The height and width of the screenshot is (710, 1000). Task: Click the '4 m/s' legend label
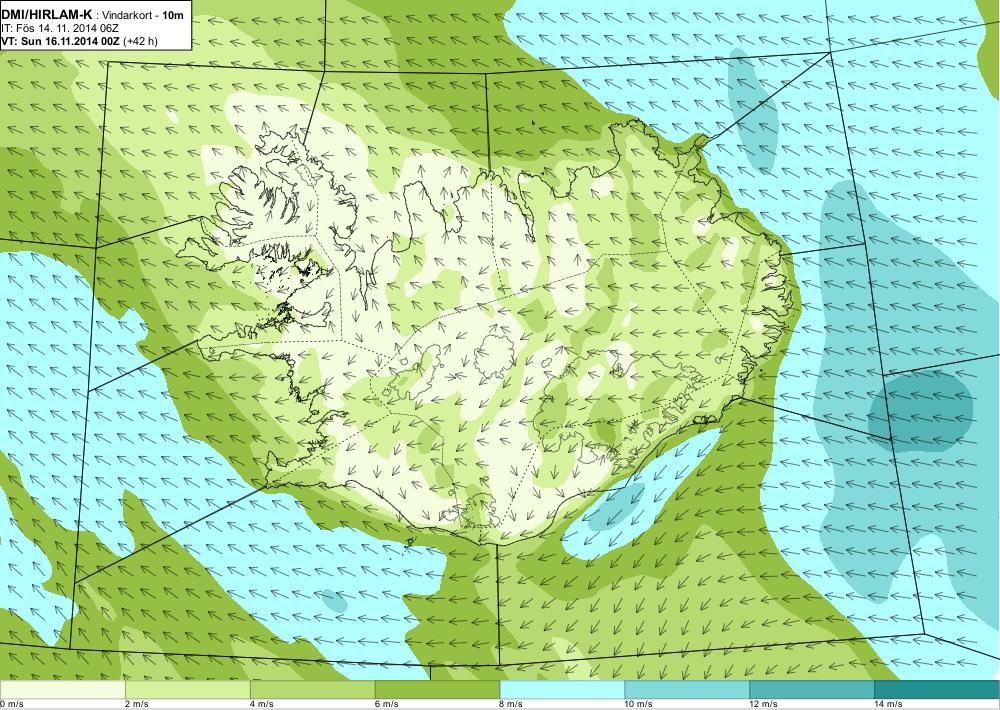(x=262, y=704)
